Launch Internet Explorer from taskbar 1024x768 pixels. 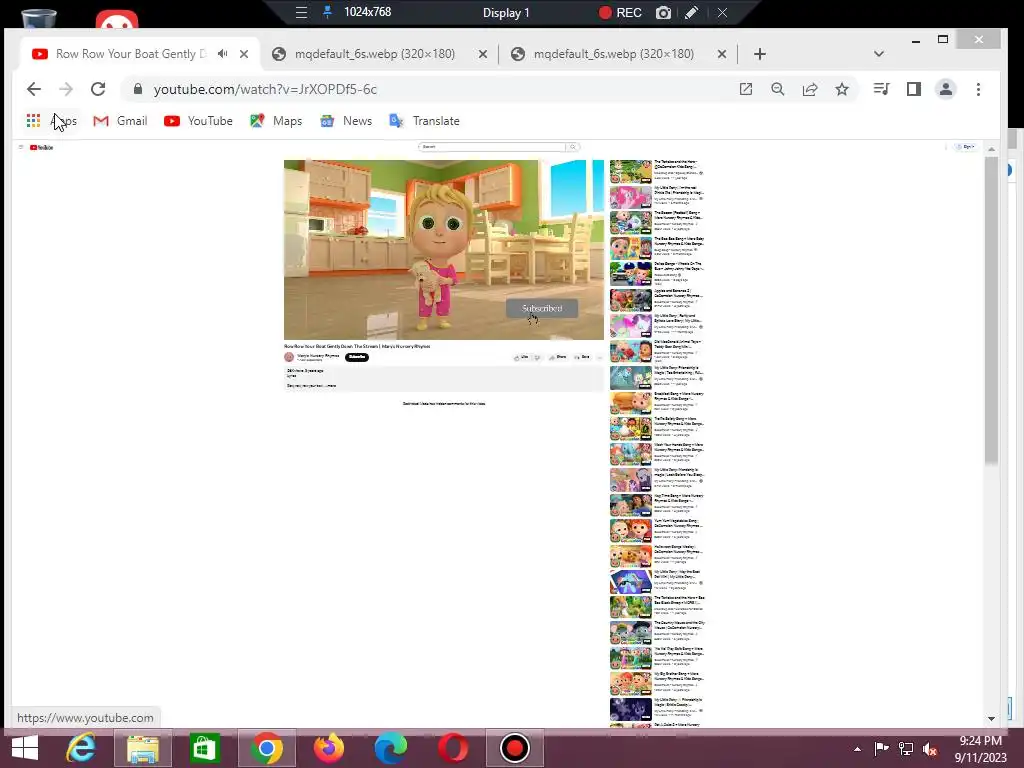[81, 748]
